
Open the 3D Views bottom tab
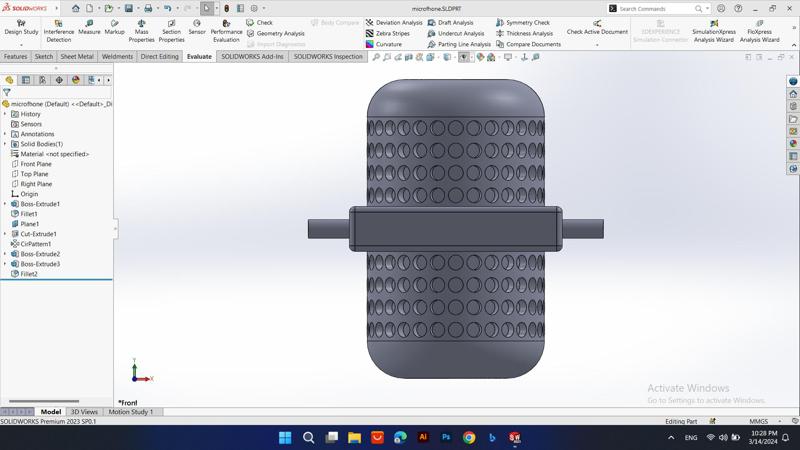[84, 412]
